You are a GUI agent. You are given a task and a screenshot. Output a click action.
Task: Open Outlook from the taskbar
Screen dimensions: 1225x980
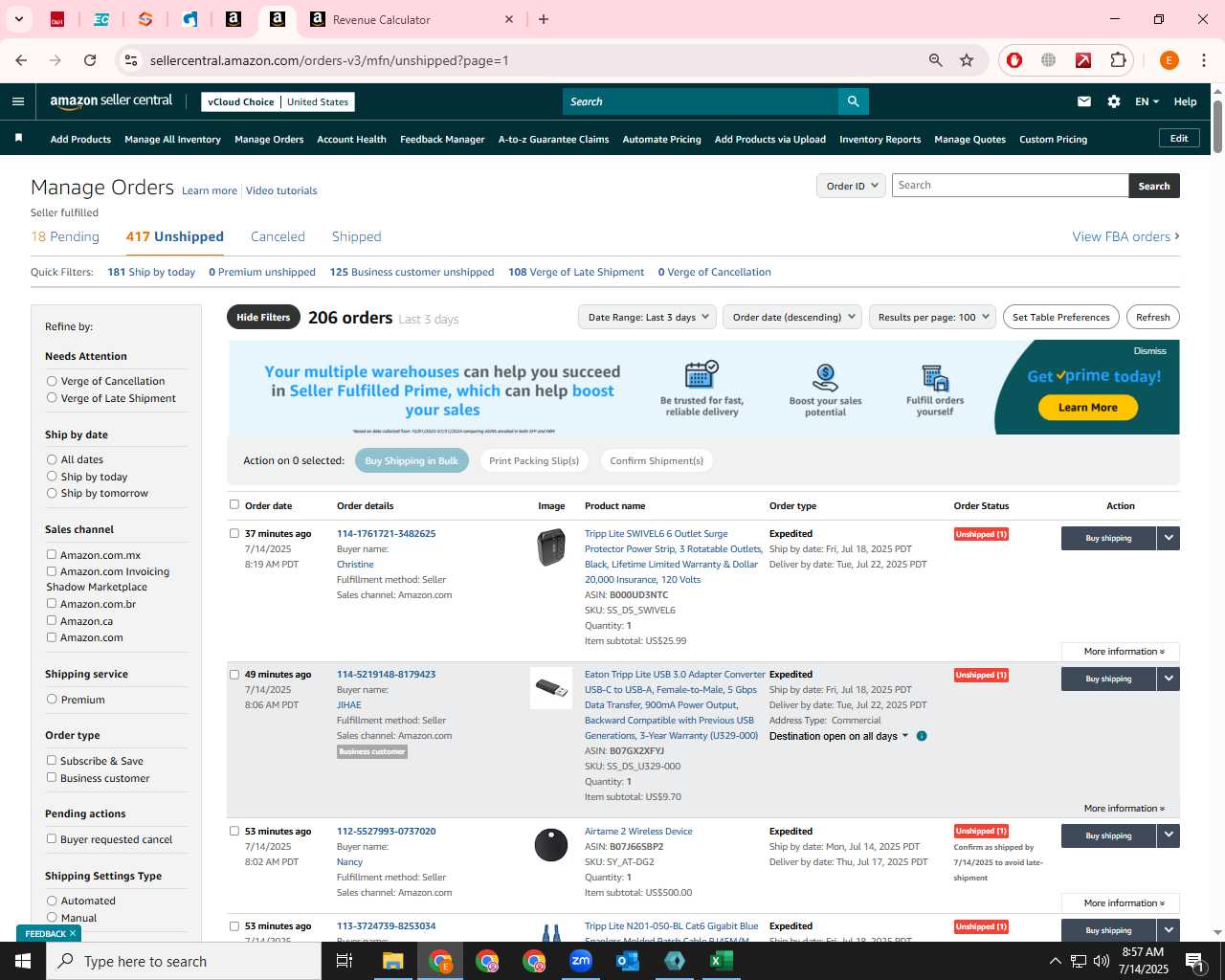pos(628,961)
